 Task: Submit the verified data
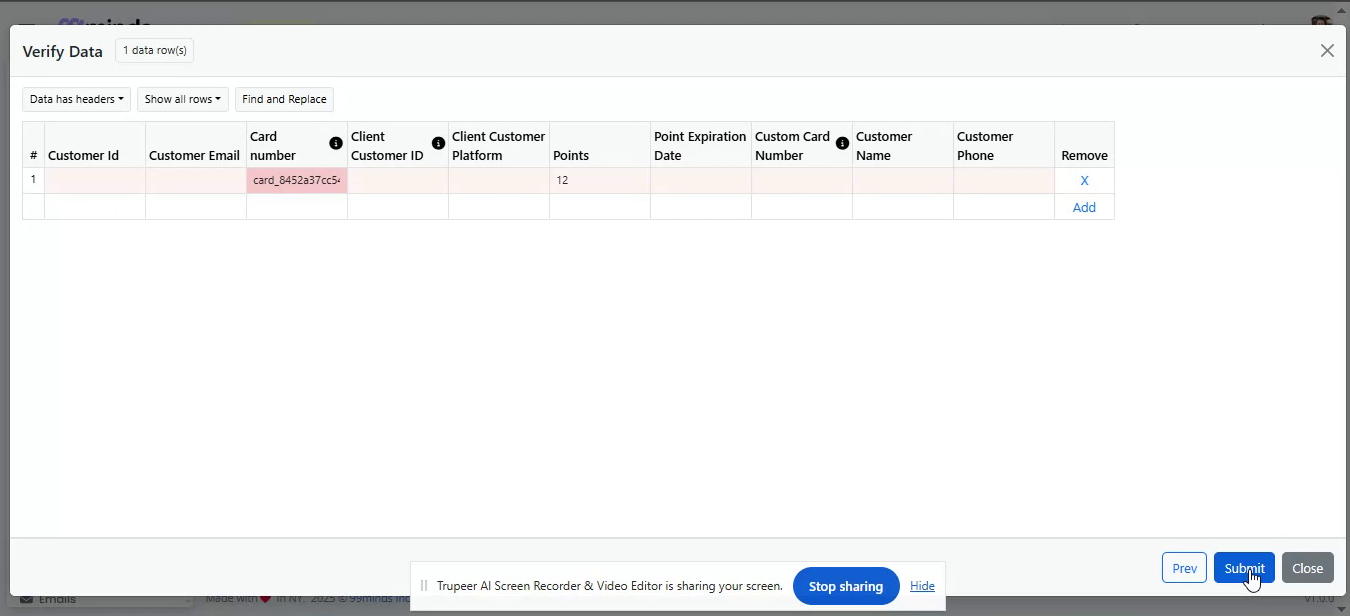(x=1244, y=568)
